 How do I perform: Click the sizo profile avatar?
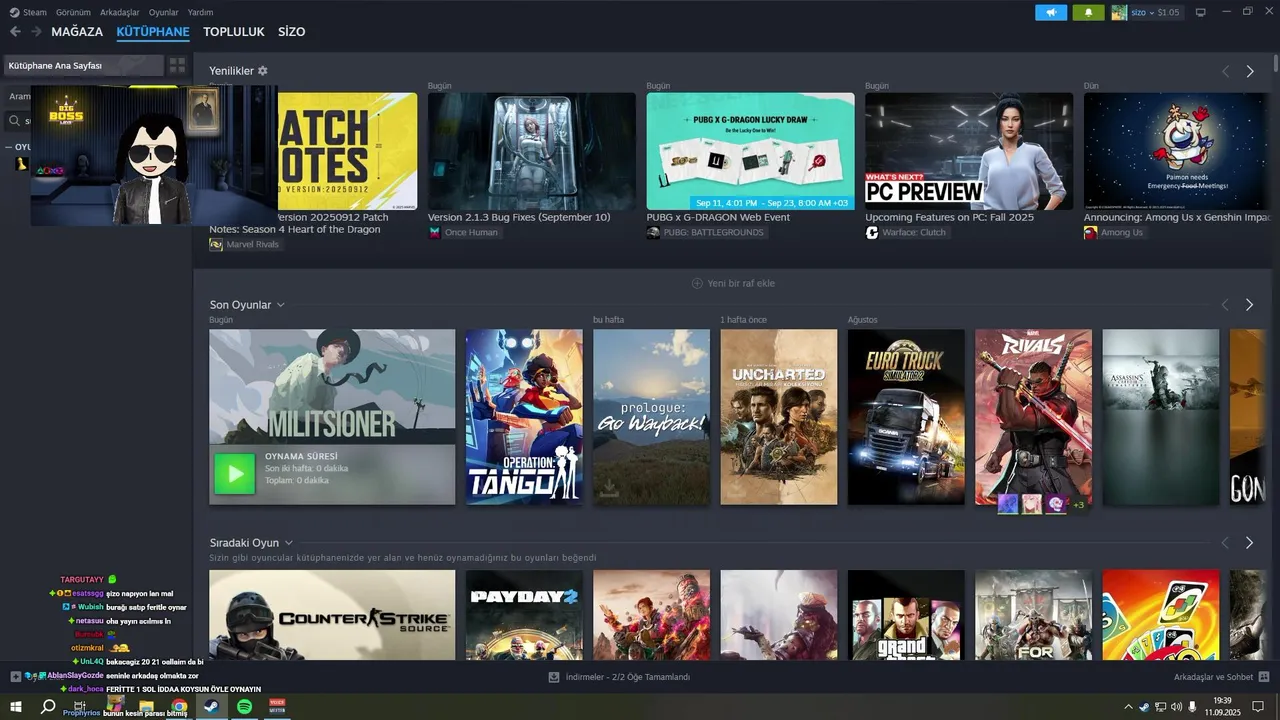pos(1119,12)
